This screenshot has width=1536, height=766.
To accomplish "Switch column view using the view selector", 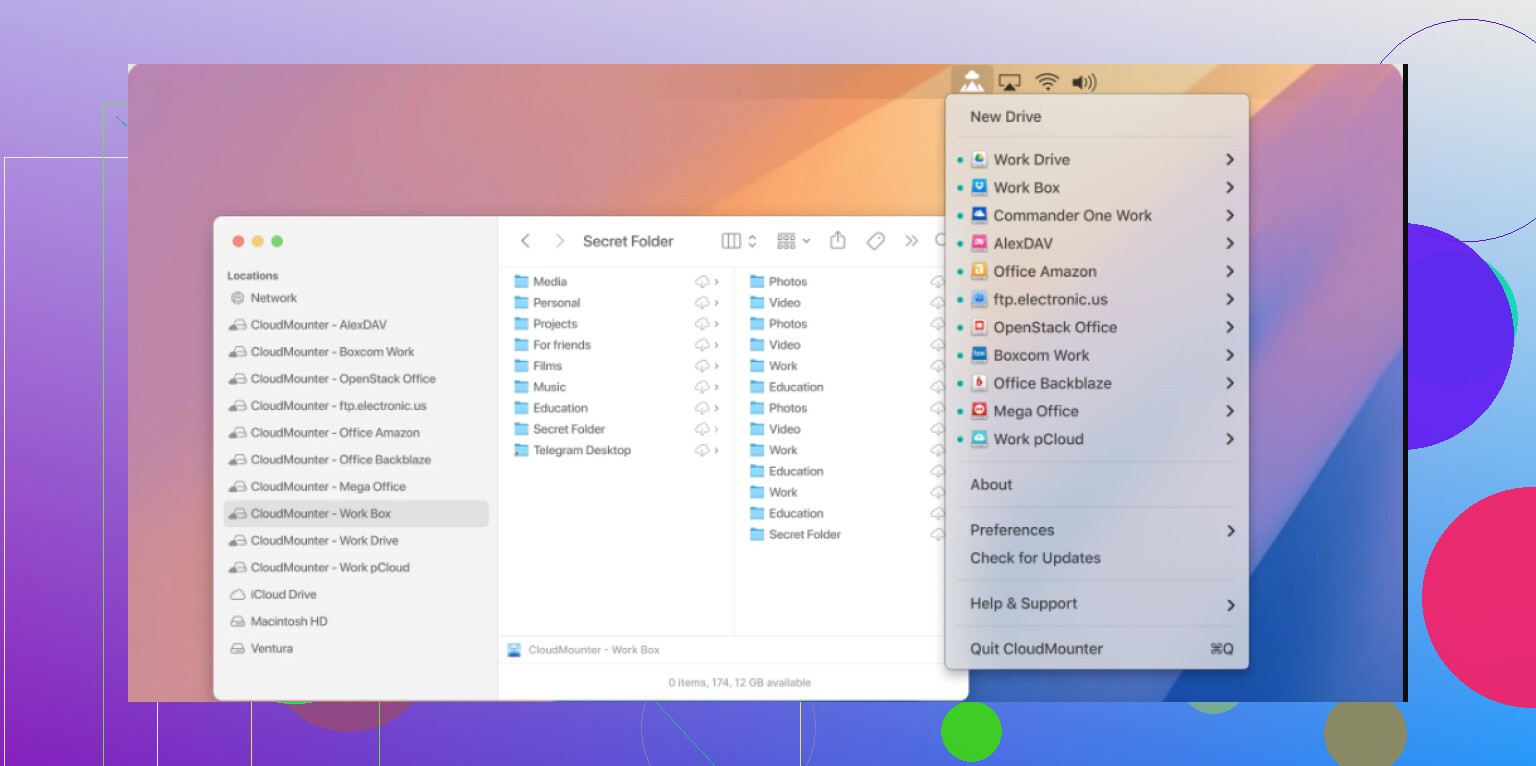I will coord(738,241).
